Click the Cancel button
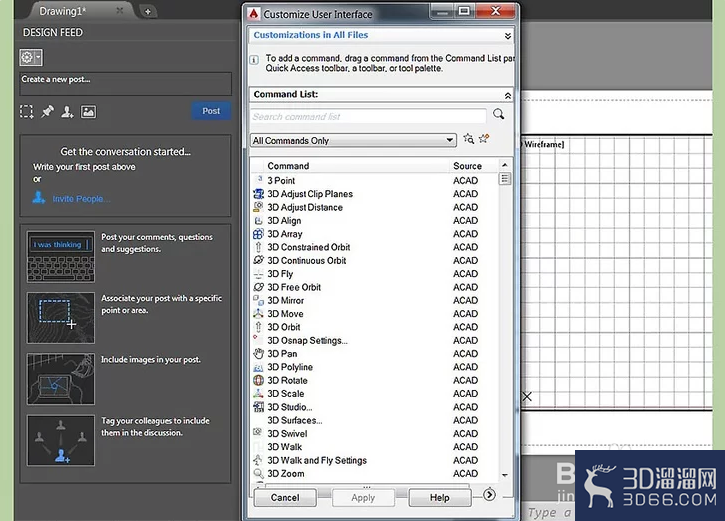 (x=285, y=497)
